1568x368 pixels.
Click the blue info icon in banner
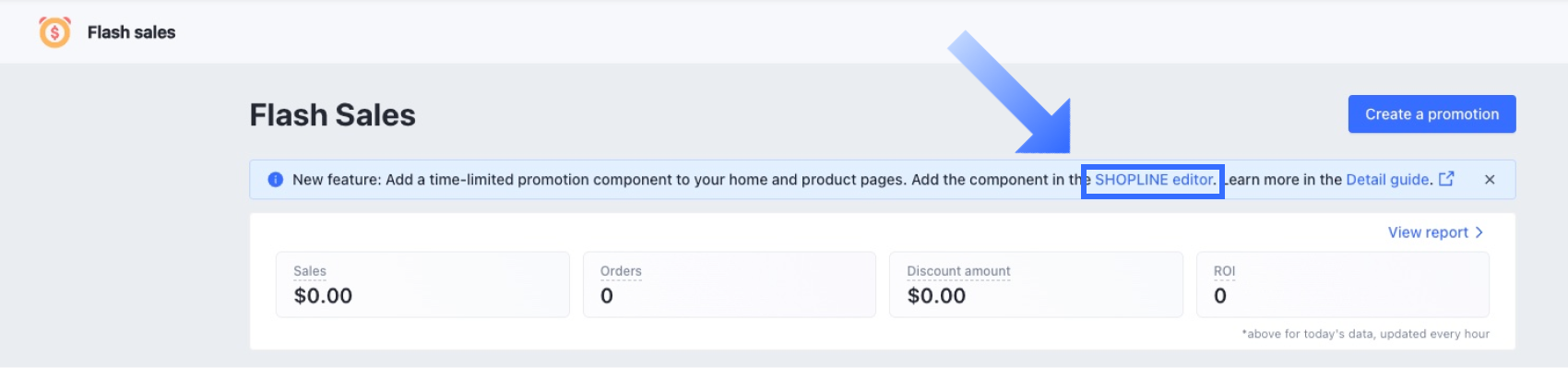pos(275,180)
